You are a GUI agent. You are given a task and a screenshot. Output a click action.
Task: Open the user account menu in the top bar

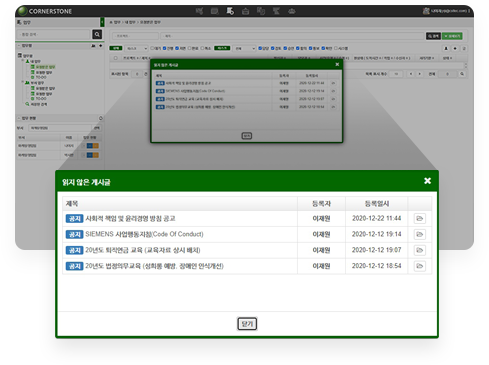446,11
